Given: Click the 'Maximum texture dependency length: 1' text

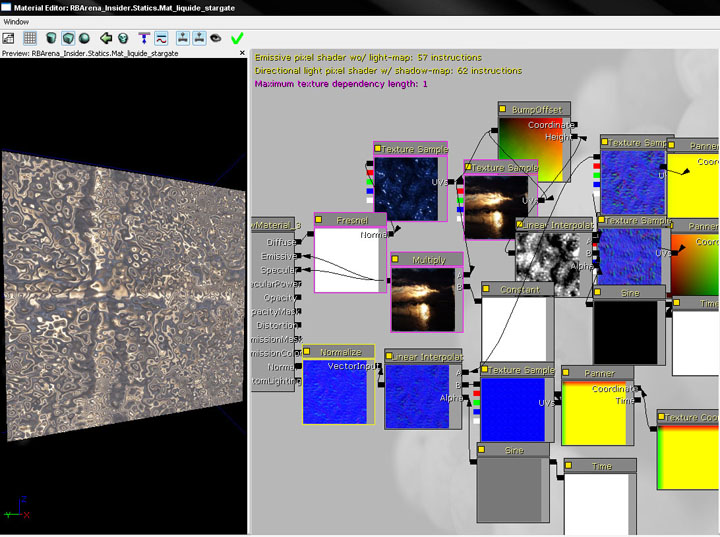Looking at the screenshot, I should pos(341,84).
